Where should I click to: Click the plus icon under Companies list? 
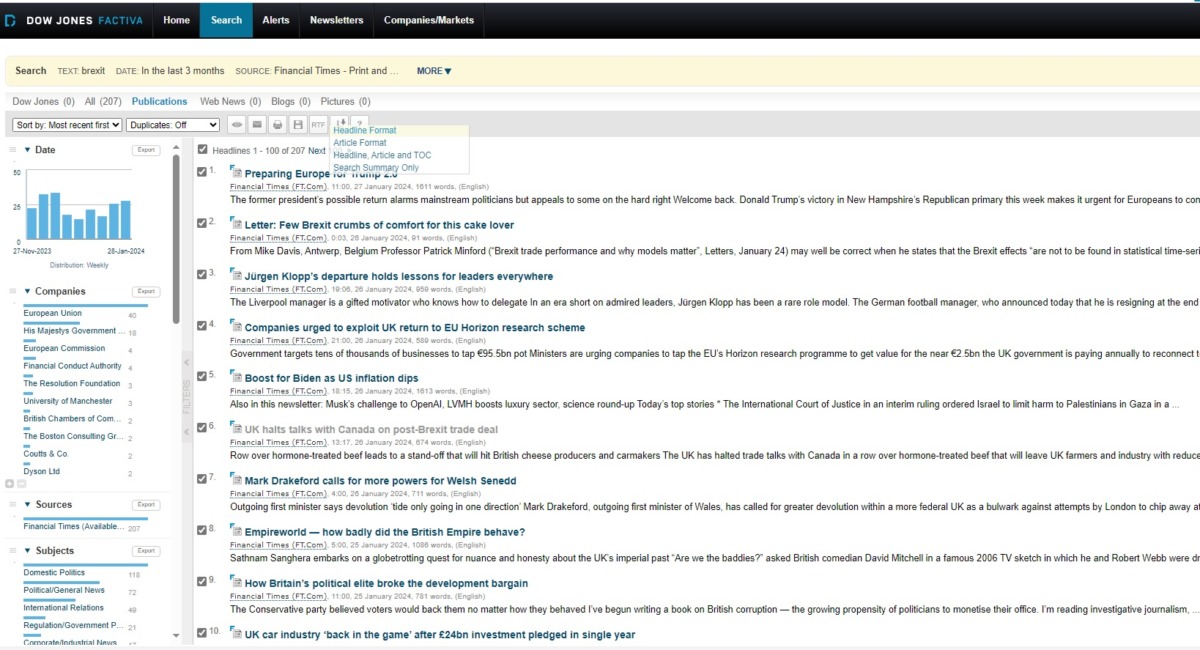point(10,483)
